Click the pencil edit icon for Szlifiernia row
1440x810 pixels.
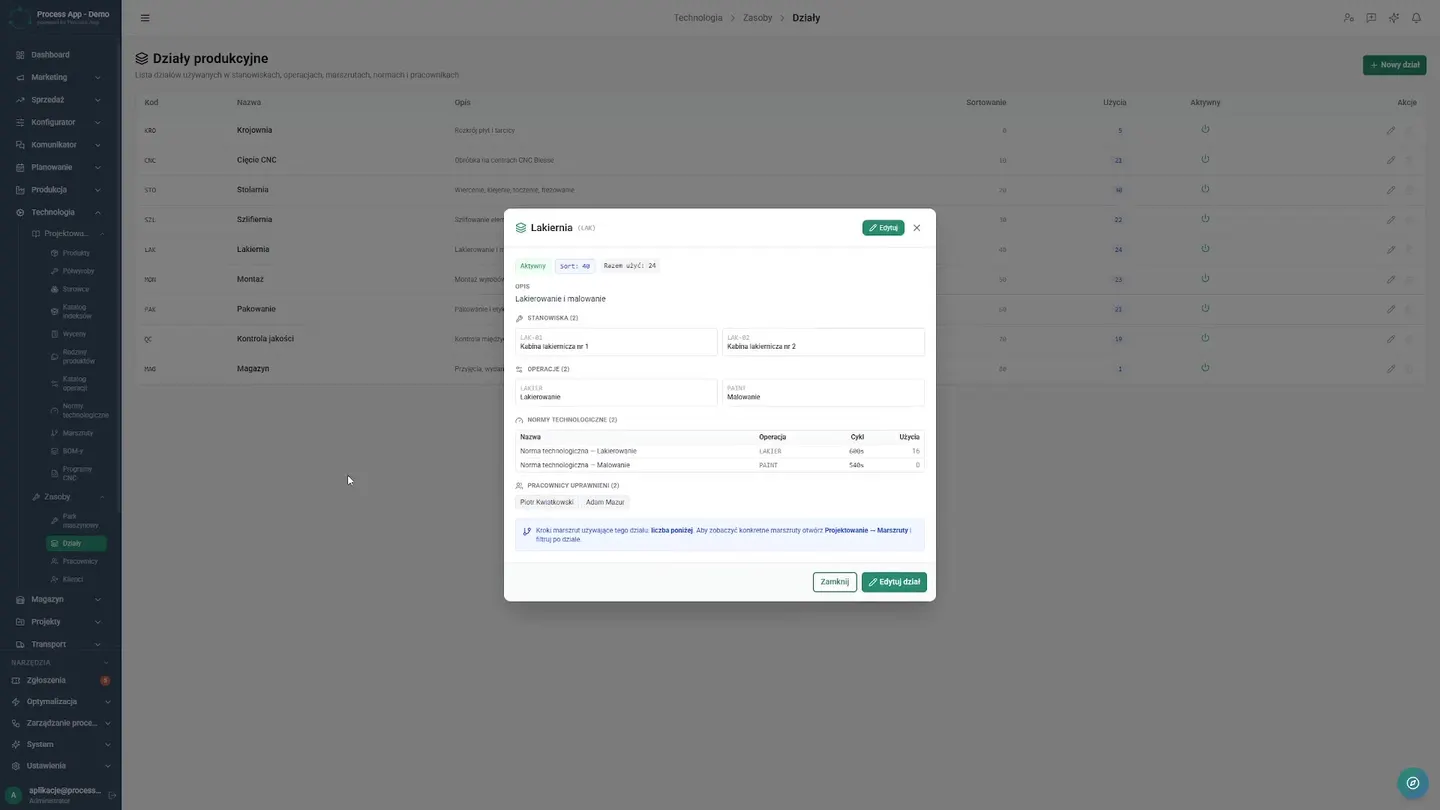1391,219
